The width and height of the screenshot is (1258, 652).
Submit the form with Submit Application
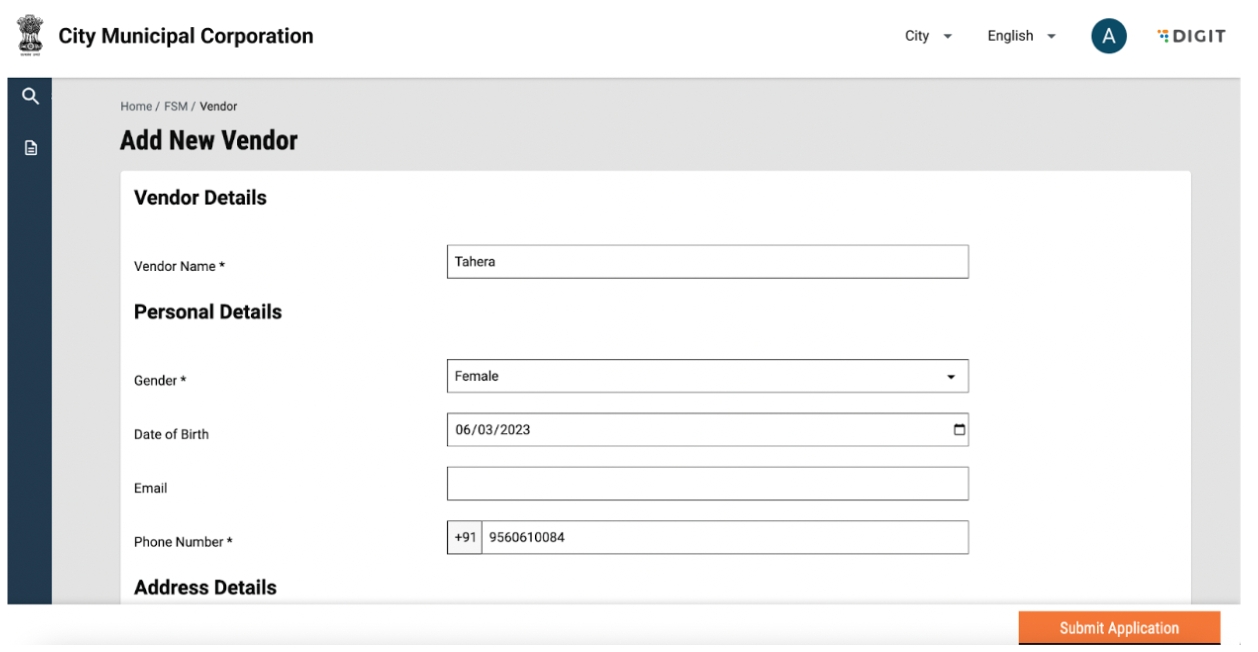(x=1119, y=628)
